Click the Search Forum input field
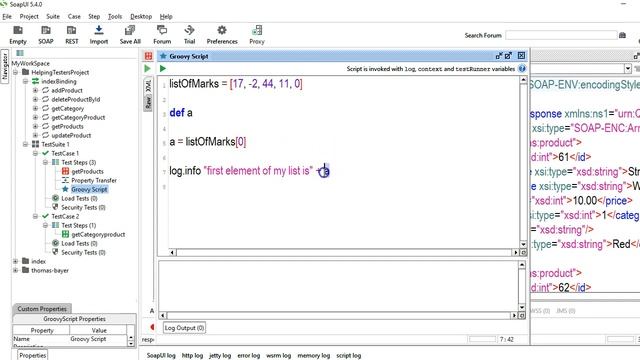Viewport: 640px width, 360px height. (561, 36)
